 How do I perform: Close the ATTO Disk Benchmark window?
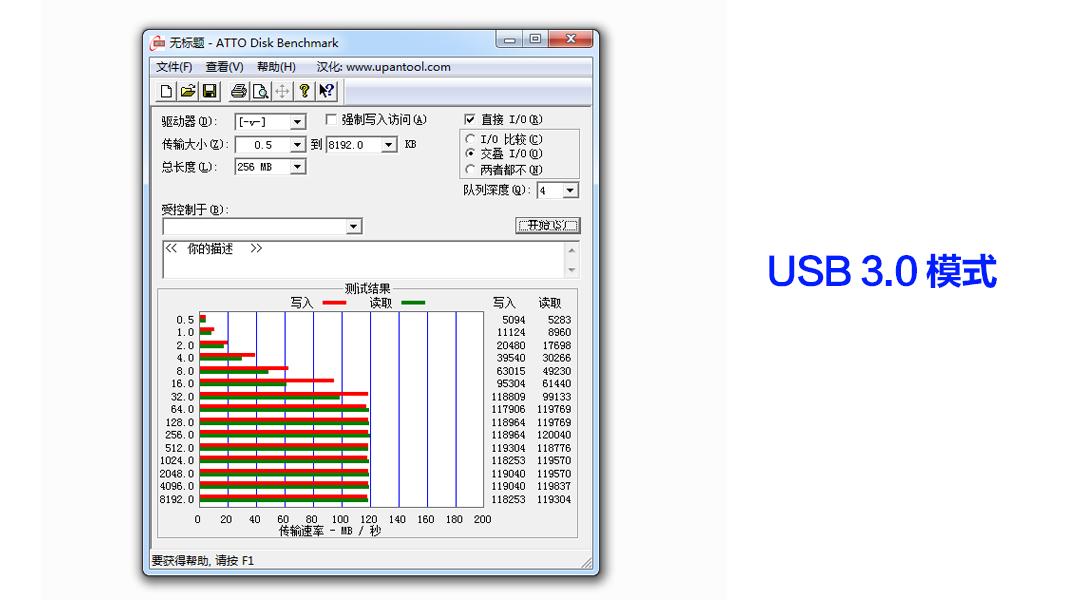pos(571,39)
